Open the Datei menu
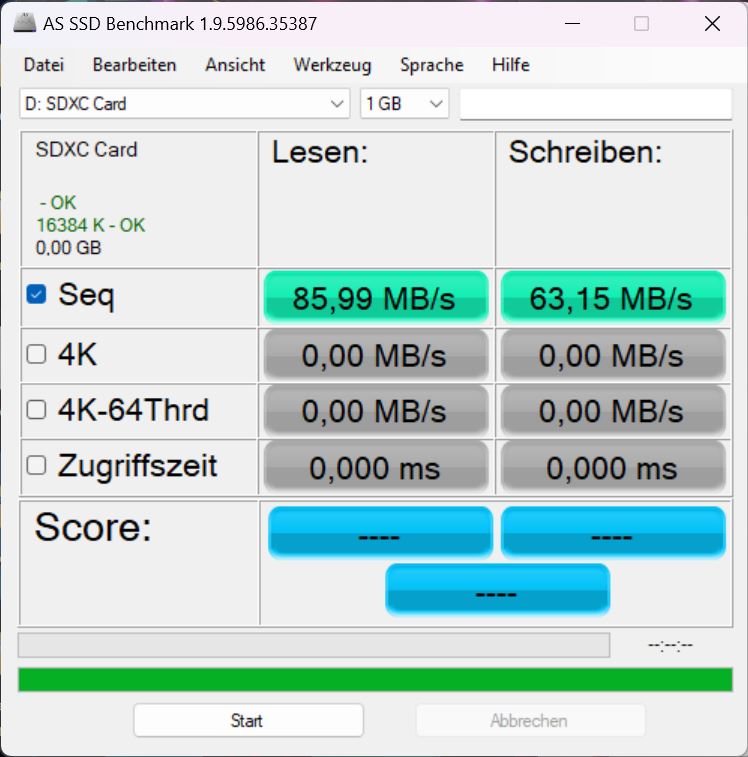748x757 pixels. [x=44, y=65]
